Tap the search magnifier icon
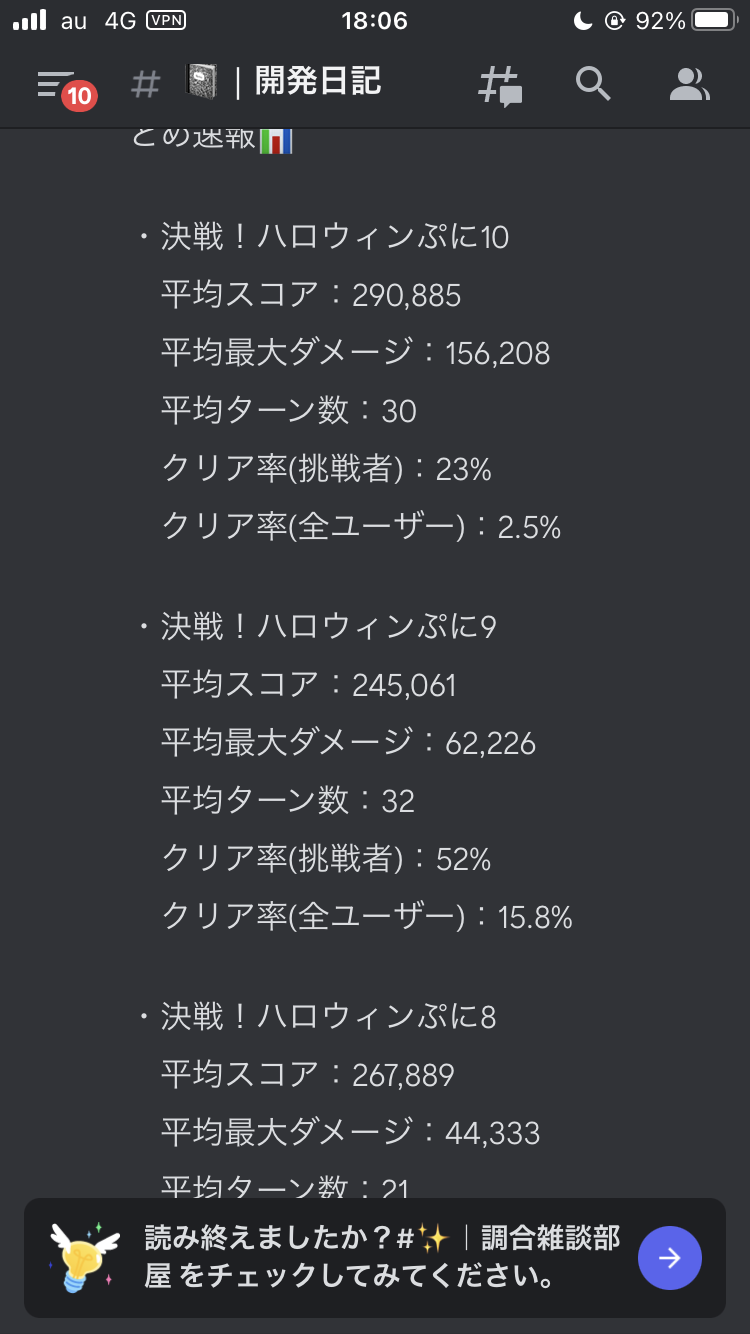 (593, 85)
